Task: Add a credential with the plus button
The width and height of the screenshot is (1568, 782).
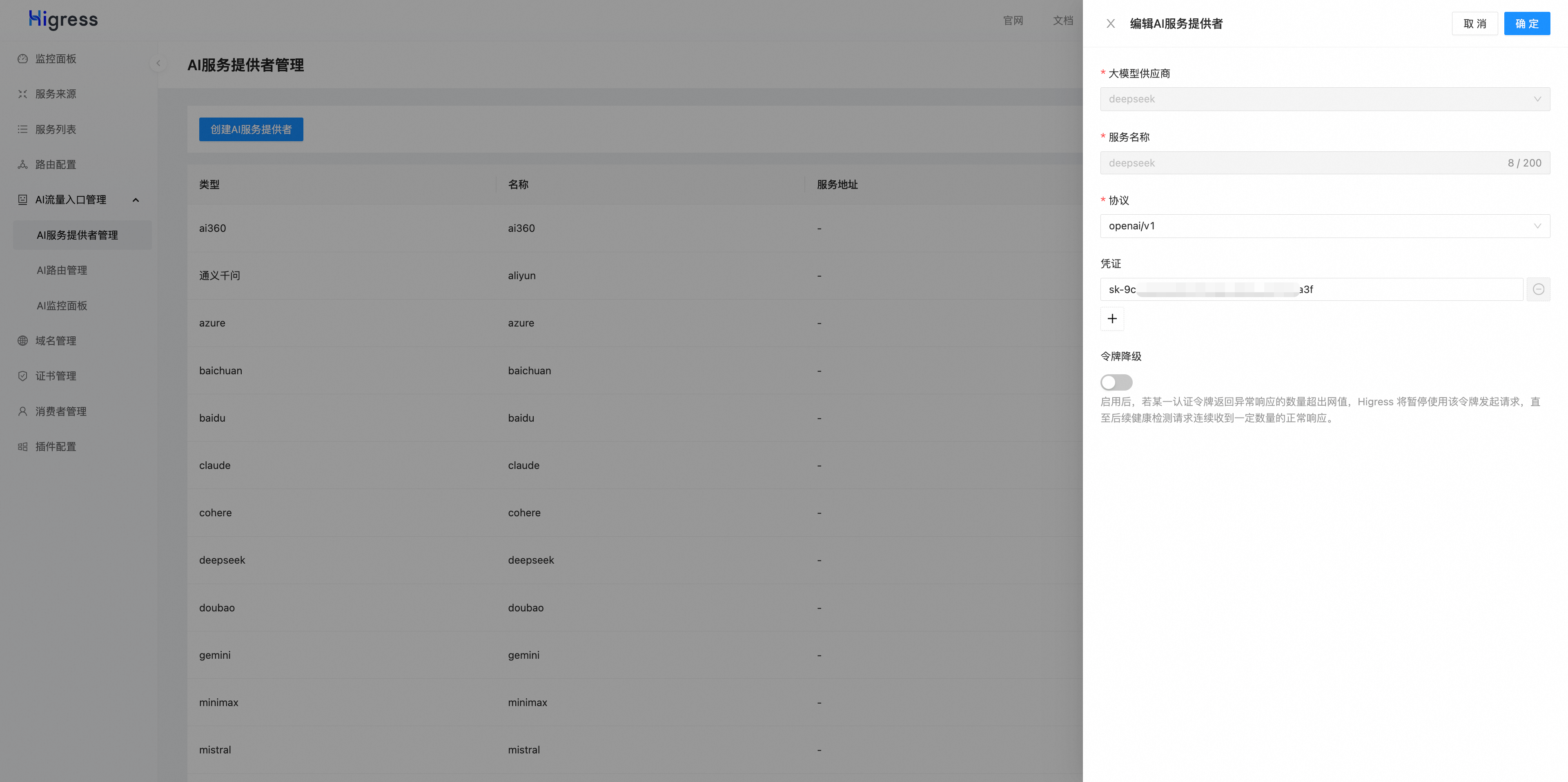Action: click(1111, 319)
